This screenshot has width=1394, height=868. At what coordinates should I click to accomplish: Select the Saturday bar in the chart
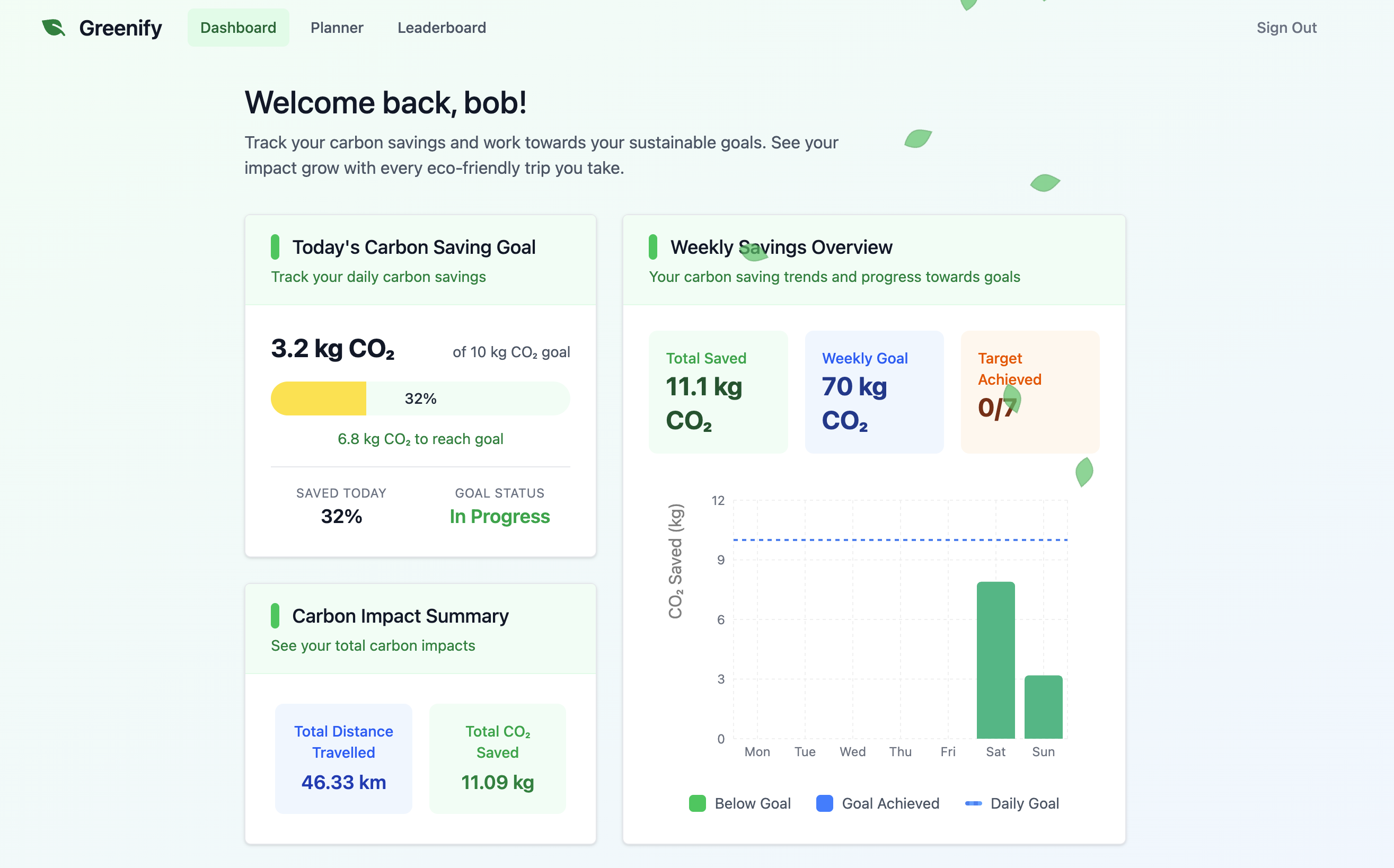pyautogui.click(x=995, y=660)
